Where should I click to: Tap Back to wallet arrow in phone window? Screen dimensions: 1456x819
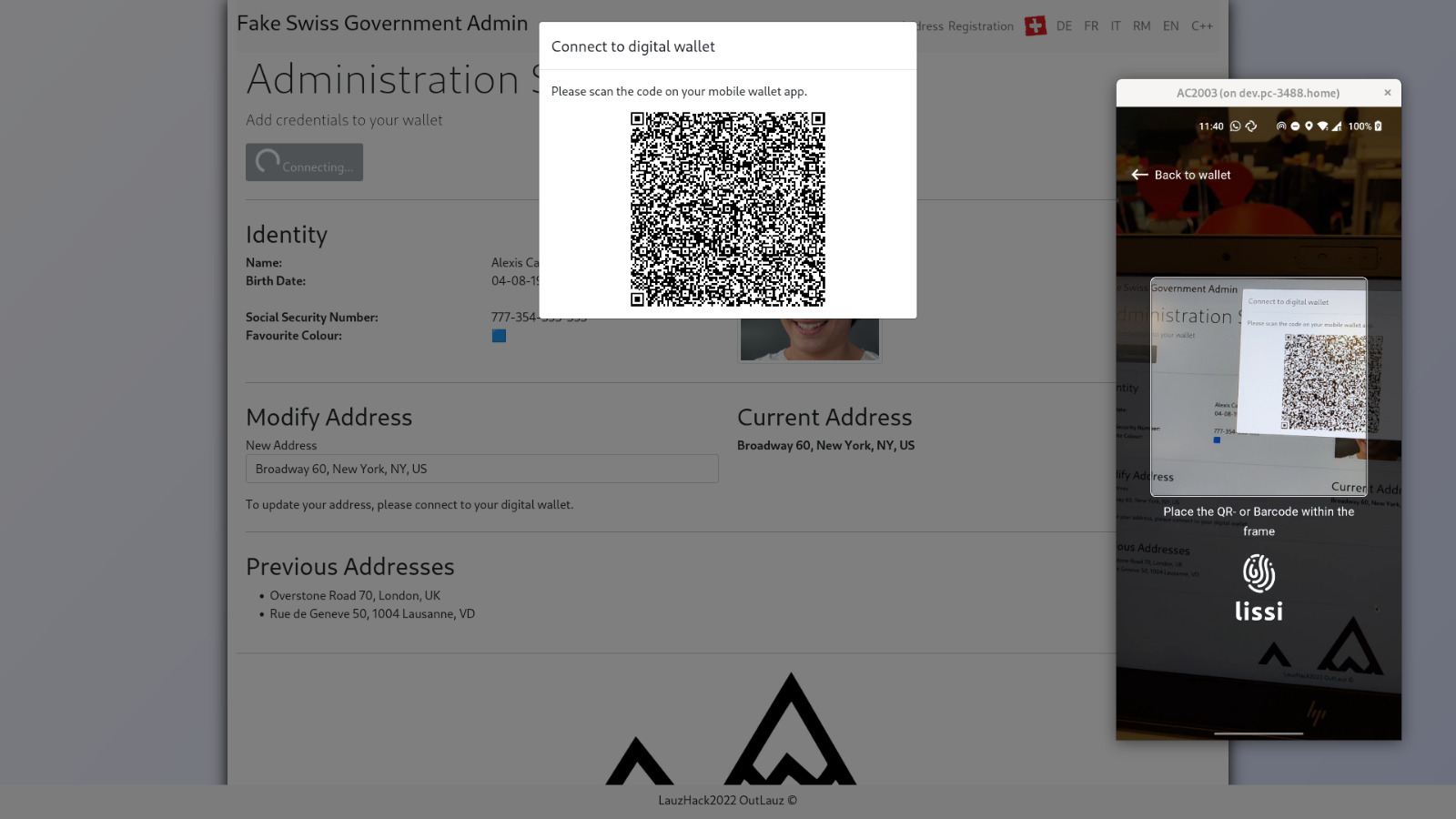pyautogui.click(x=1139, y=175)
